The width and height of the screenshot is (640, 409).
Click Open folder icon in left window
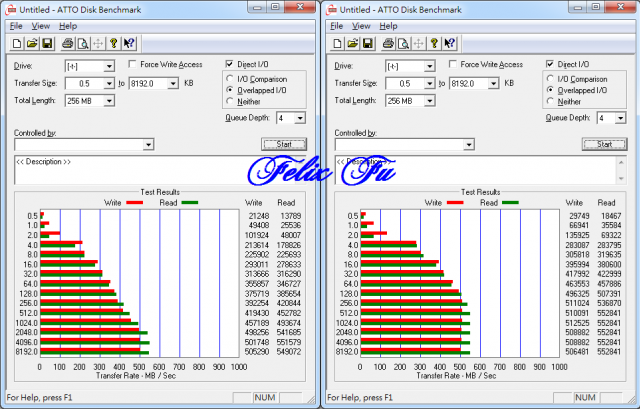(32, 43)
